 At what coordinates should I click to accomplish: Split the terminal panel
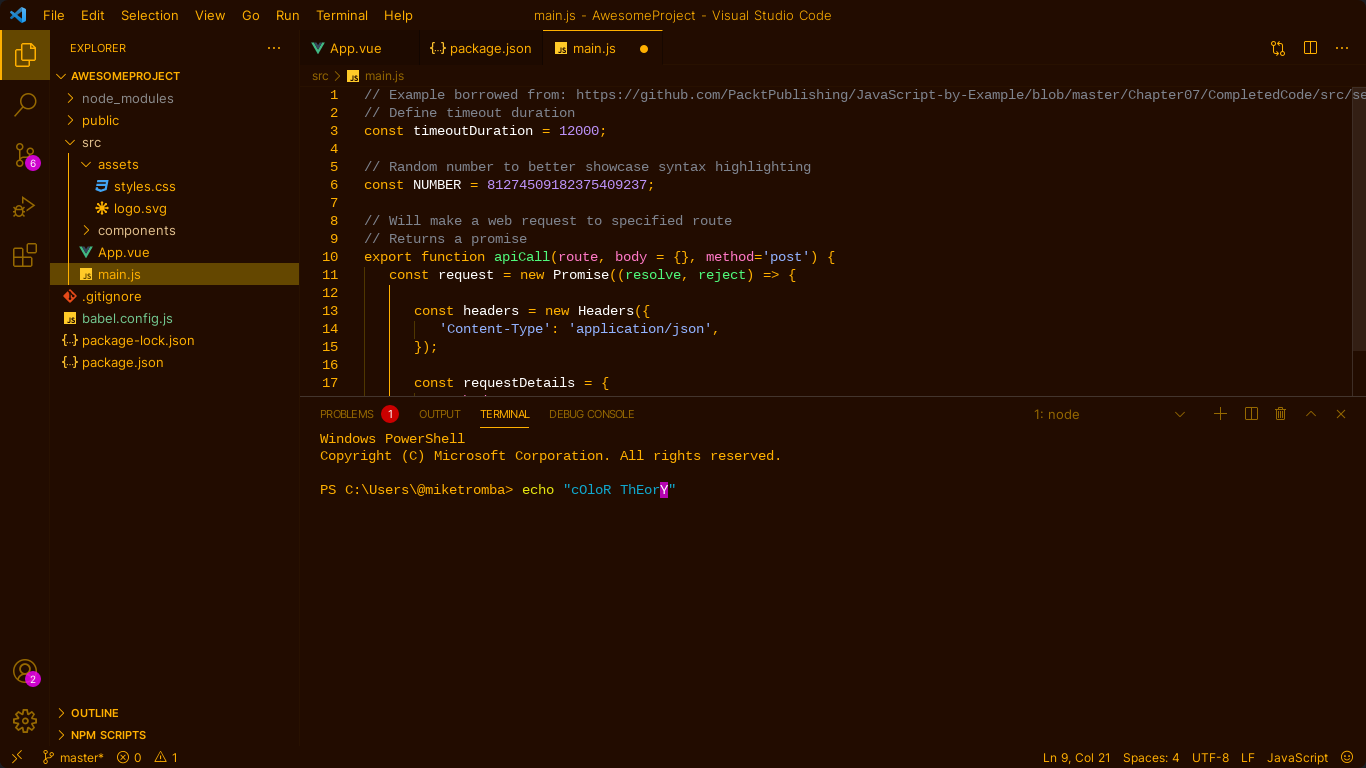[1251, 414]
